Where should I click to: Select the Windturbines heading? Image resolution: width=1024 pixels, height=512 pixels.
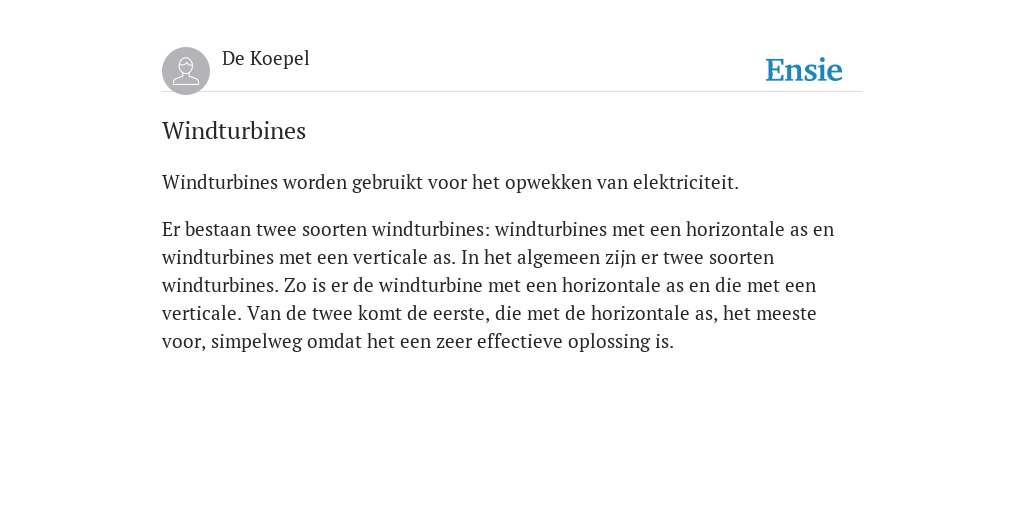tap(234, 131)
